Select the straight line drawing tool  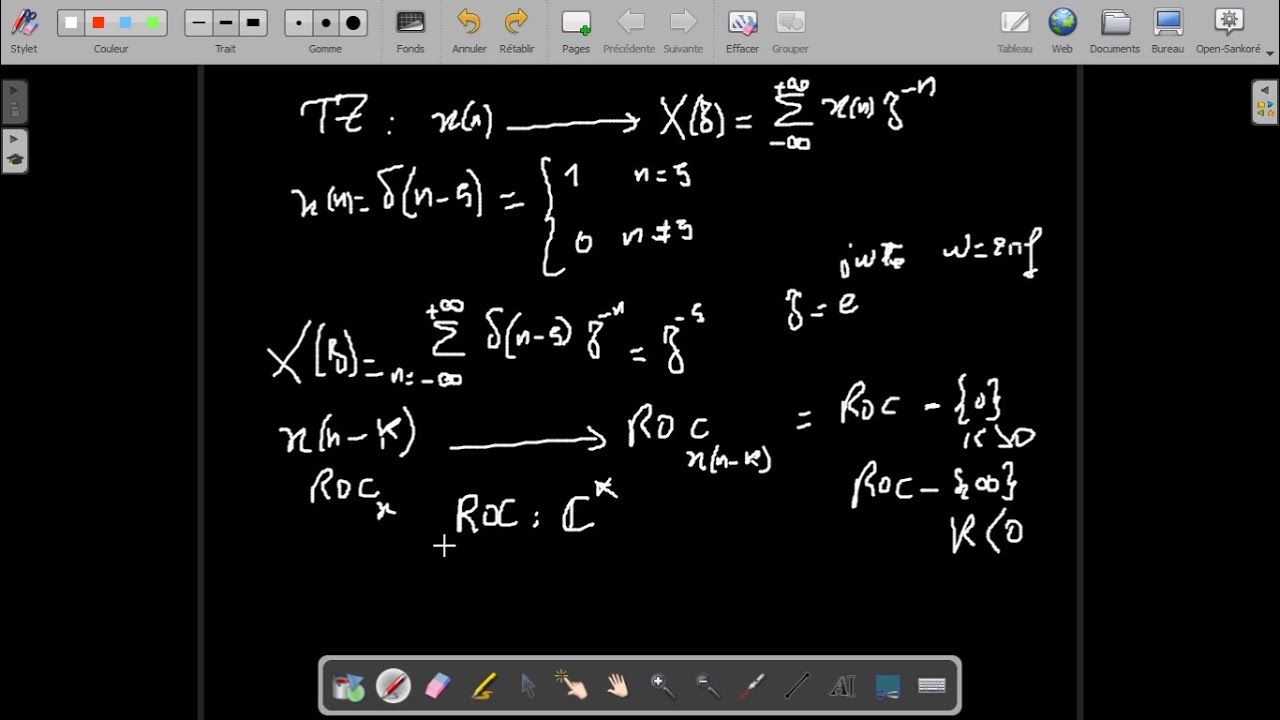coord(797,686)
